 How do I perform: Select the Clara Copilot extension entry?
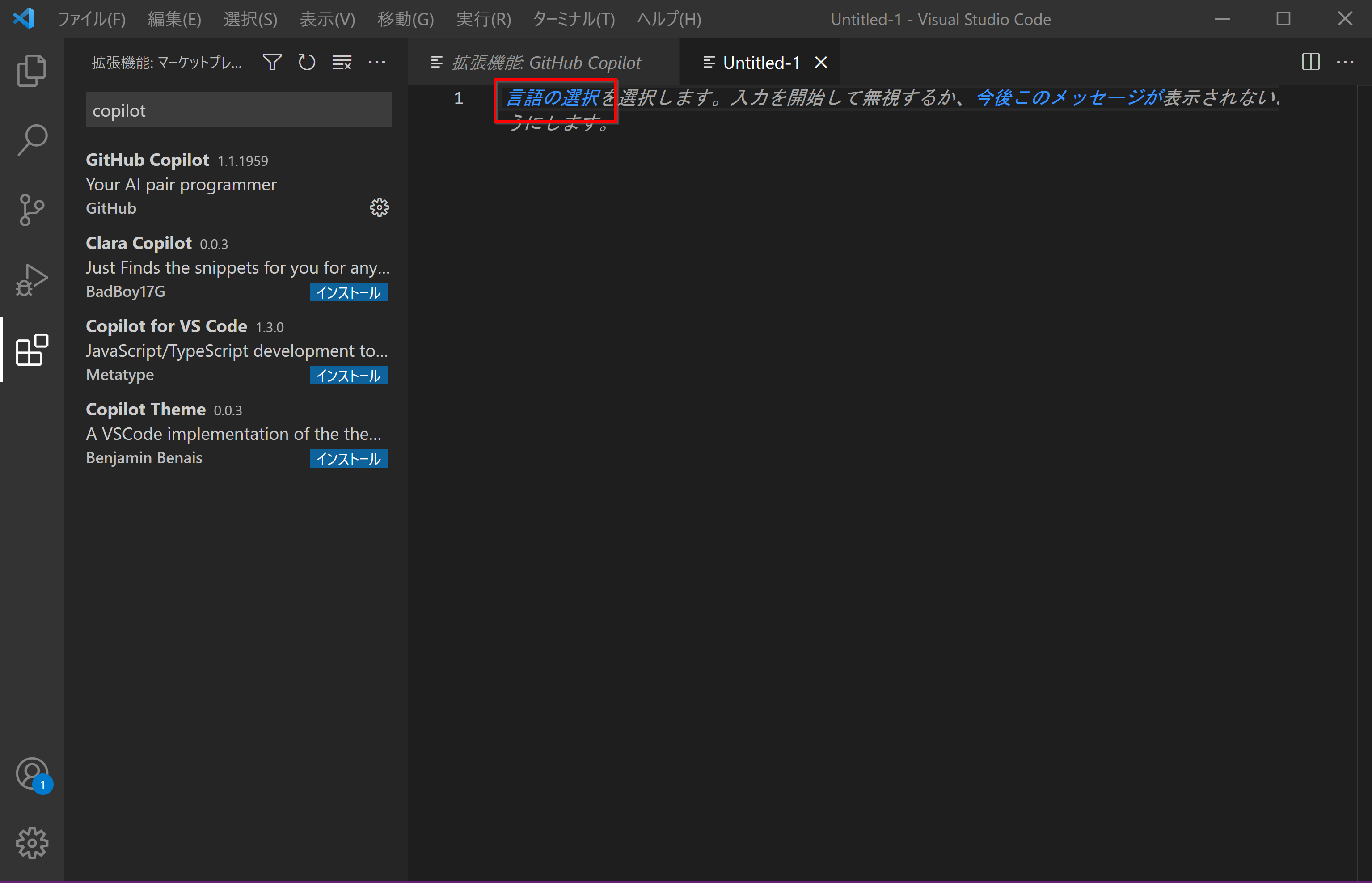(236, 266)
